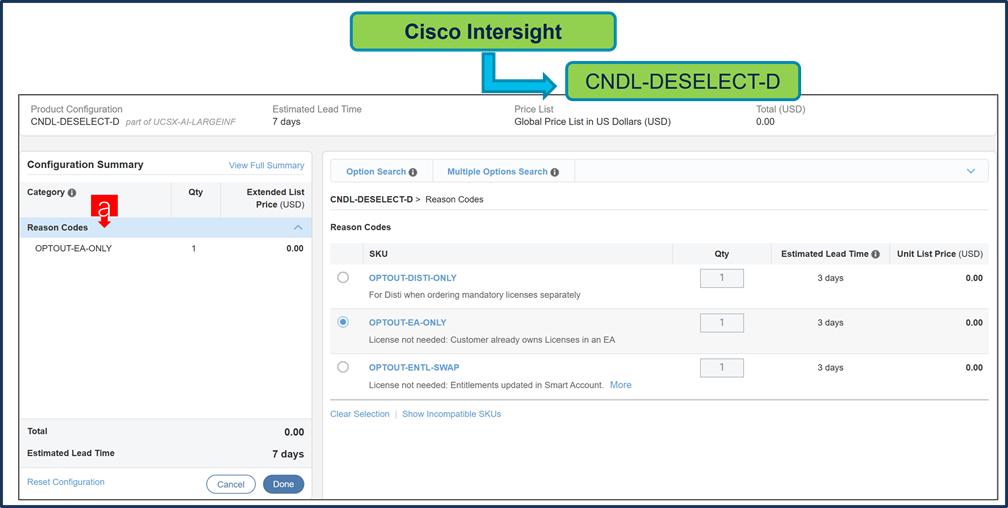Select the OPTOUT-DISTI-ONLY radio button
This screenshot has width=1008, height=508.
[343, 277]
